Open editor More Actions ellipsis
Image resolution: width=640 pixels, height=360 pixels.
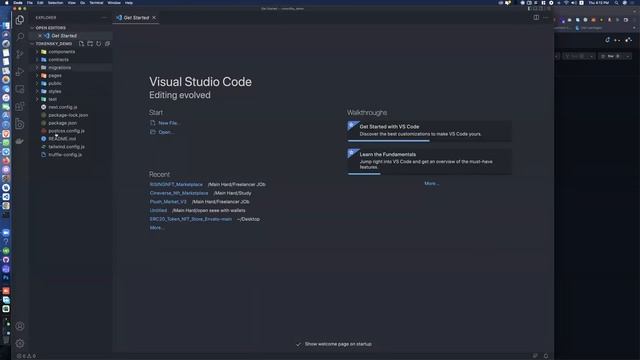546,17
